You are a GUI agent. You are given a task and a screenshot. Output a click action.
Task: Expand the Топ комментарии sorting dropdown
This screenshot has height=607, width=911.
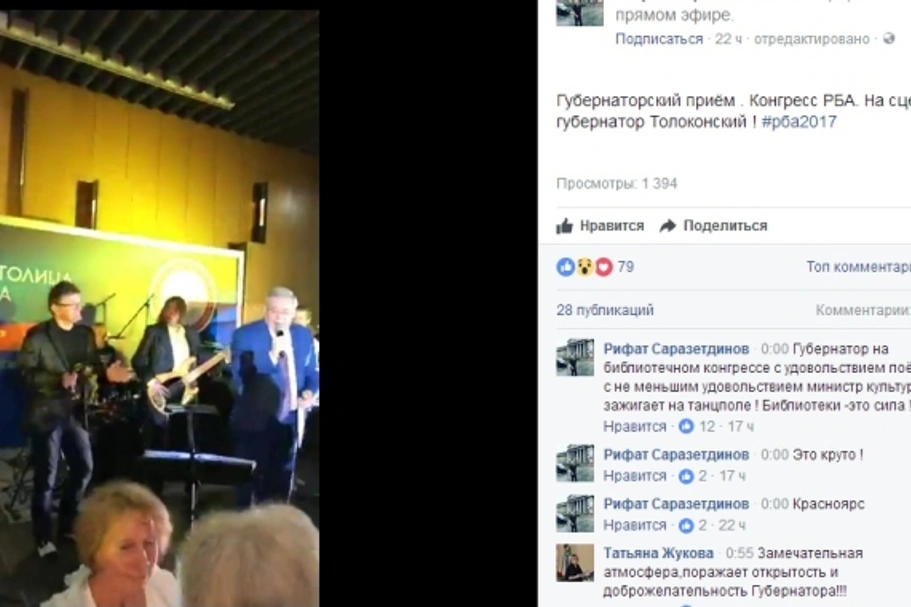coord(858,267)
